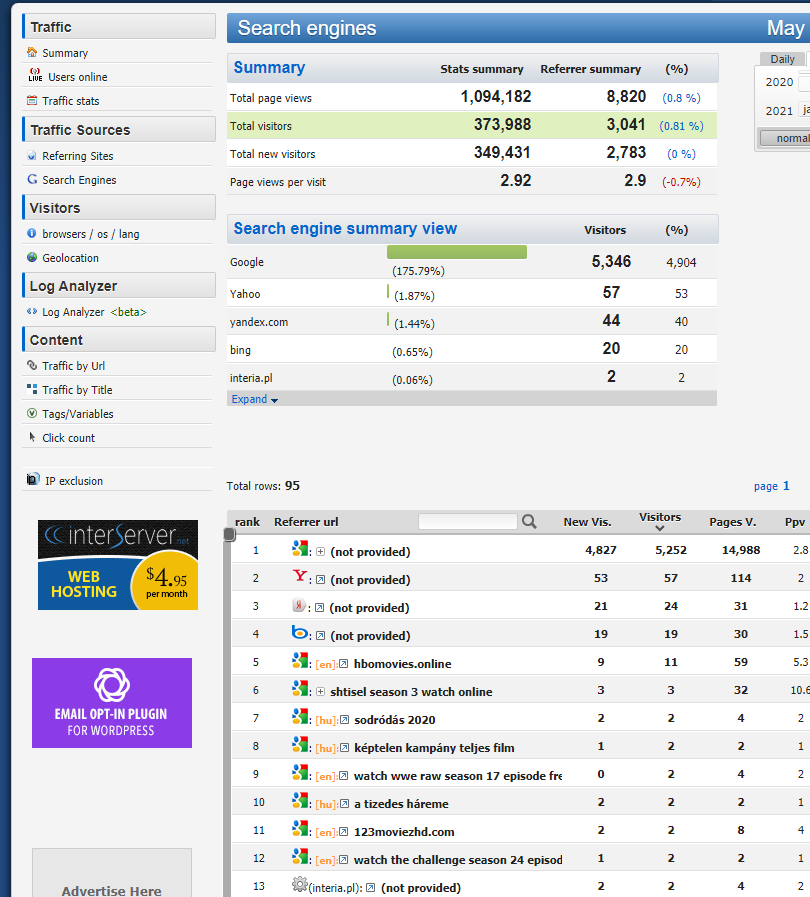Click the magnifier icon beside the referrer search box
The width and height of the screenshot is (810, 897).
click(529, 521)
